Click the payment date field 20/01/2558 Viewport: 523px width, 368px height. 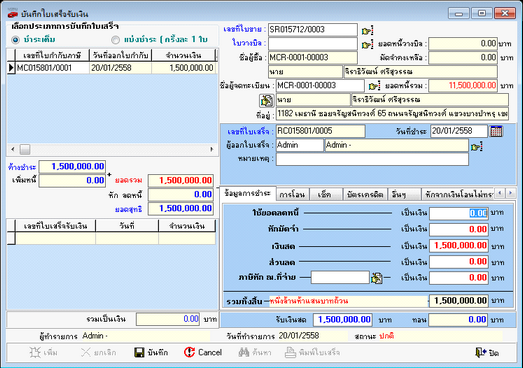459,131
